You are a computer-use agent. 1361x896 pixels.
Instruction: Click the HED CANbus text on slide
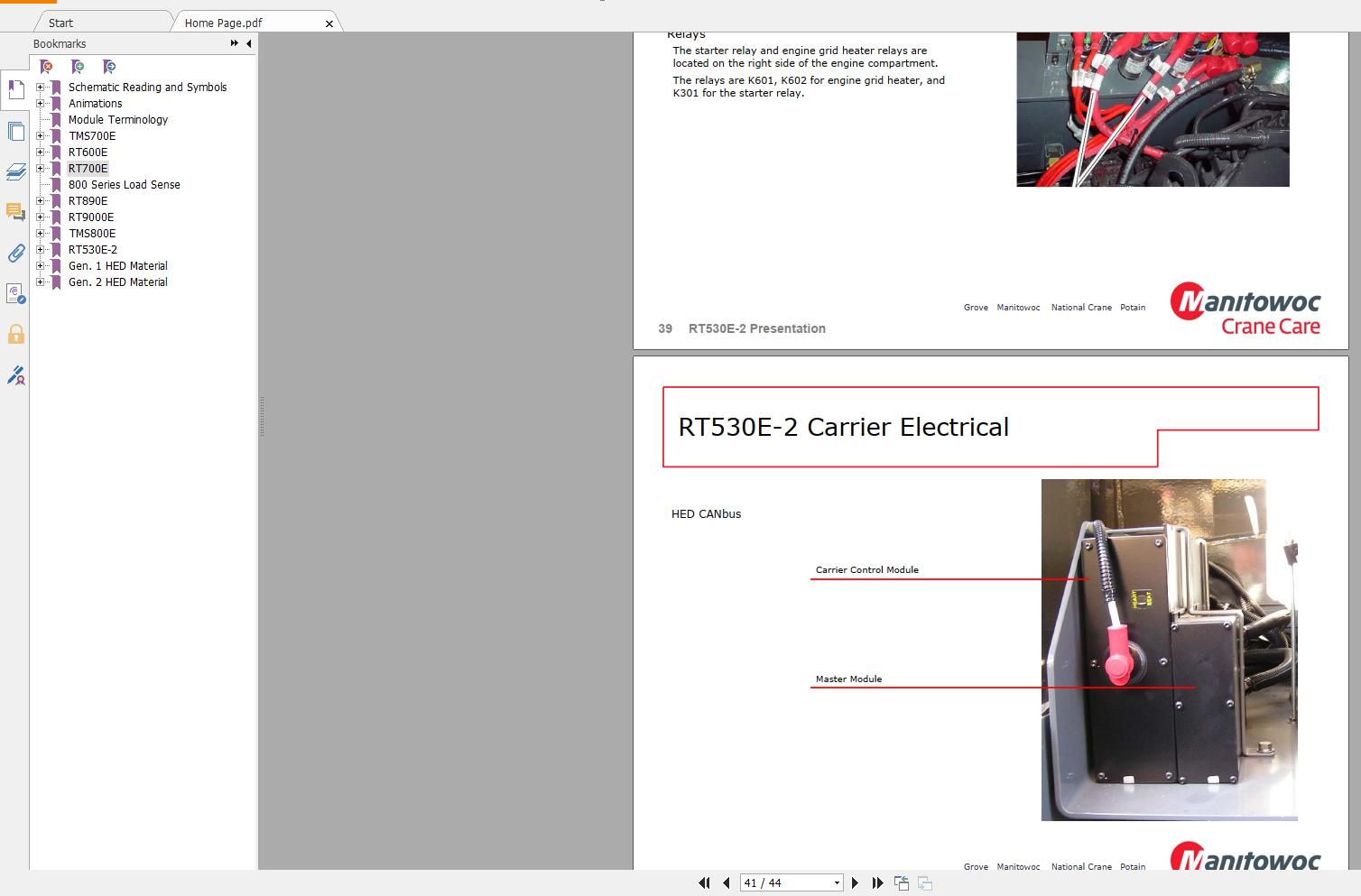pos(706,514)
